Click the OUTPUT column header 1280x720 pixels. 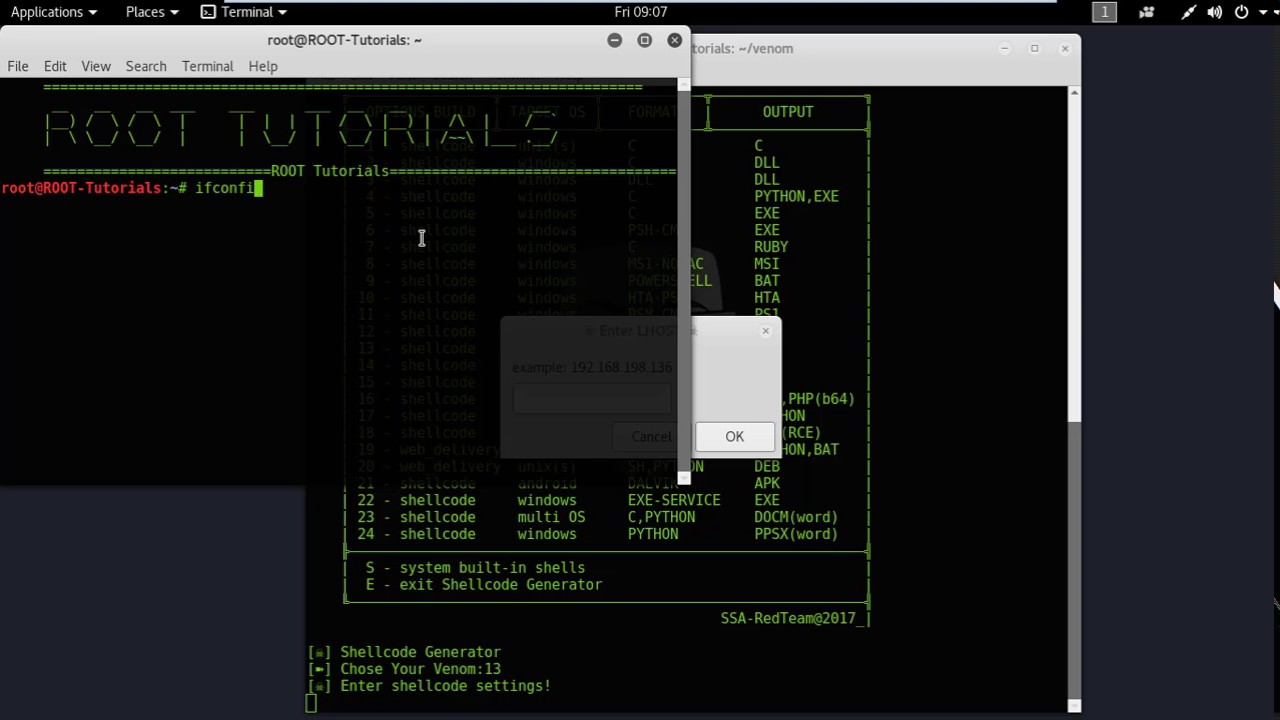pos(788,112)
